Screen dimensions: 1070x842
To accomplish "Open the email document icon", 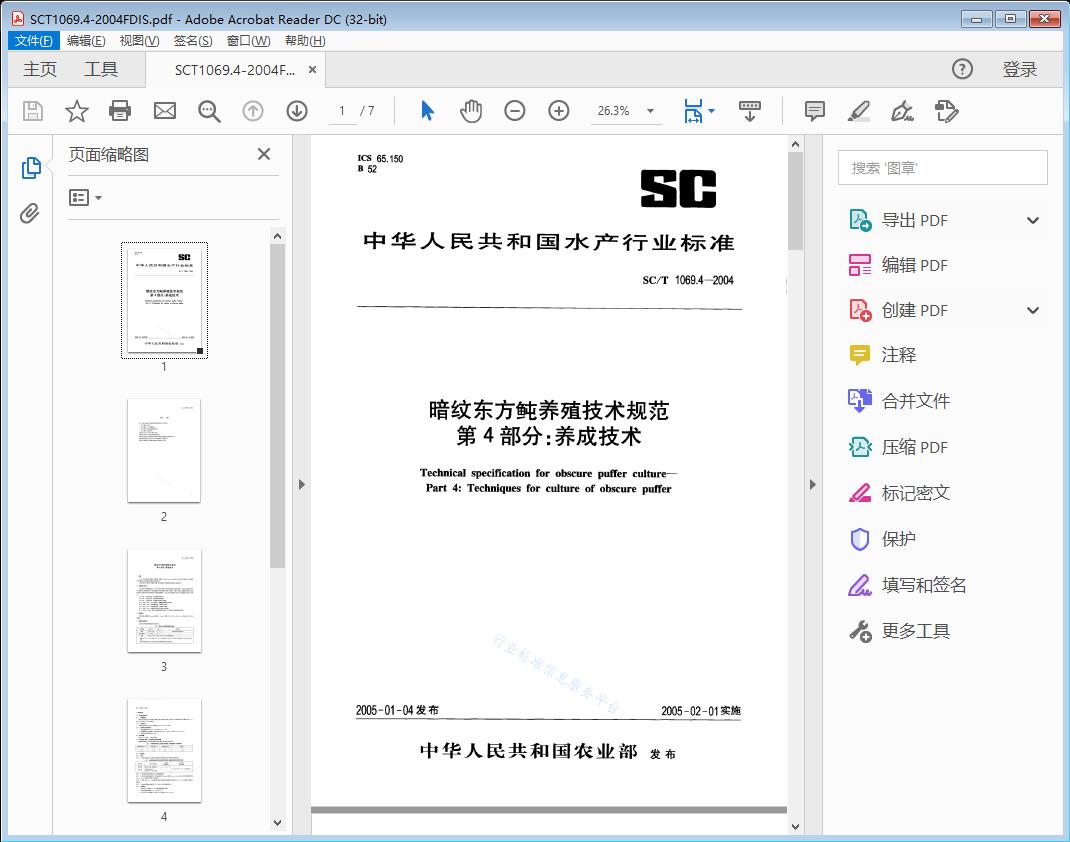I will point(164,111).
